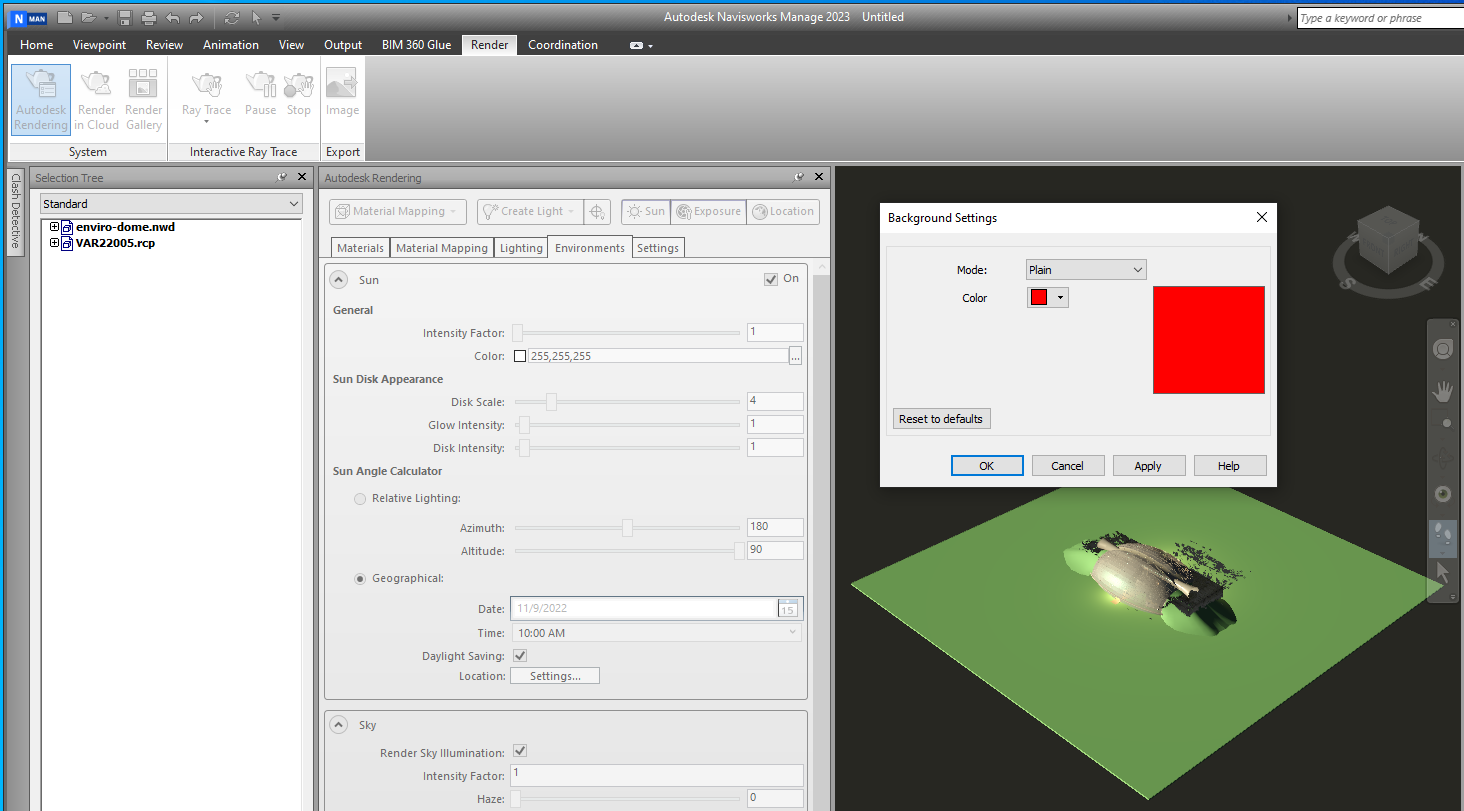Toggle Render Sky Illumination checkbox
The width and height of the screenshot is (1464, 811).
520,751
